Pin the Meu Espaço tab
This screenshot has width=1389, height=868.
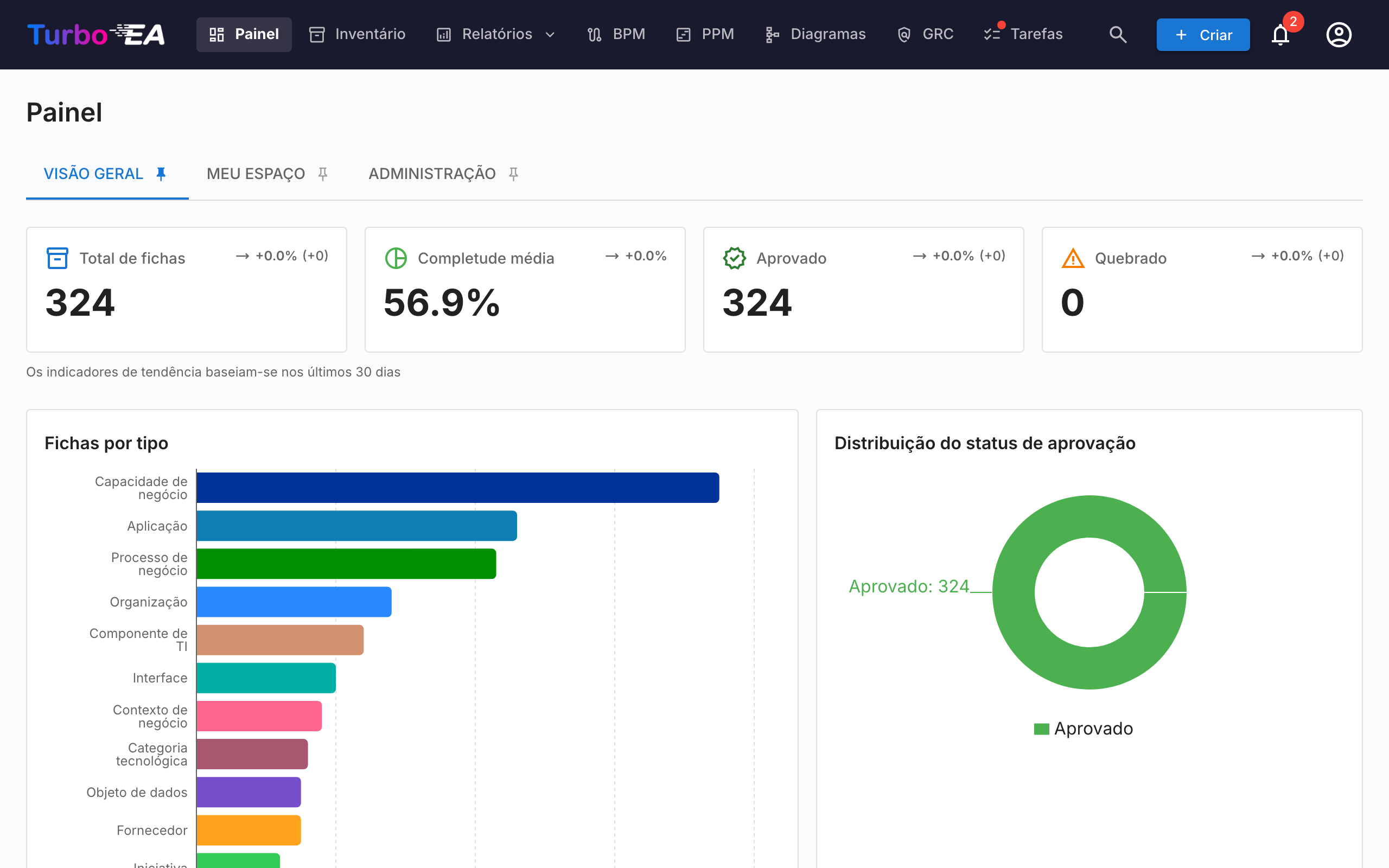click(323, 174)
